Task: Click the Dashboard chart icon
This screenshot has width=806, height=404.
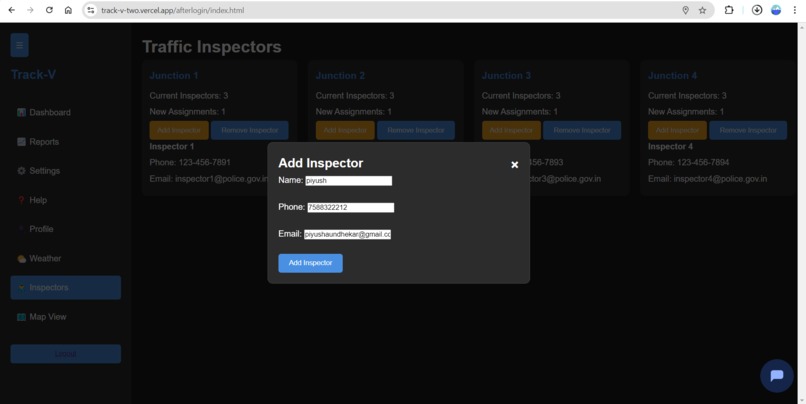Action: tap(21, 113)
